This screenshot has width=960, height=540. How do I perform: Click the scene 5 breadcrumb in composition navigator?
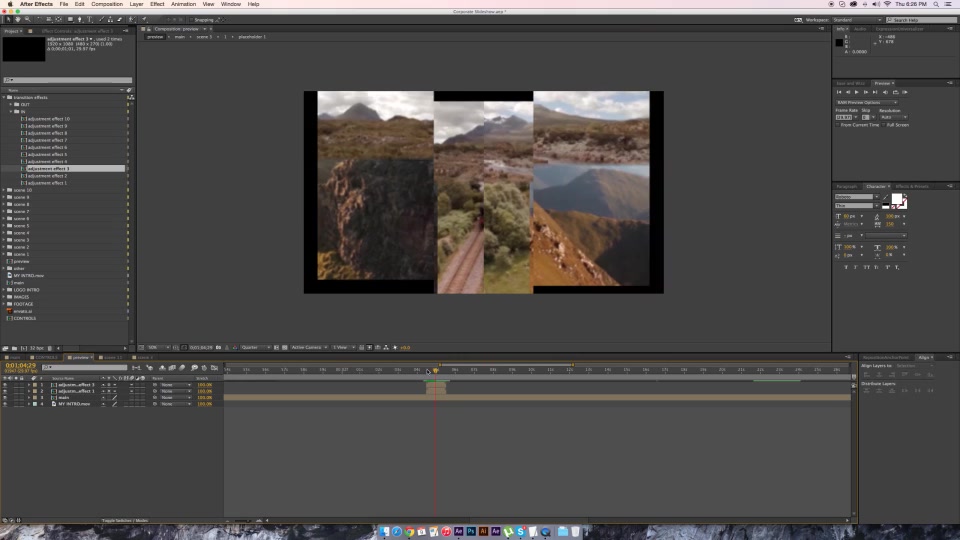click(x=204, y=37)
